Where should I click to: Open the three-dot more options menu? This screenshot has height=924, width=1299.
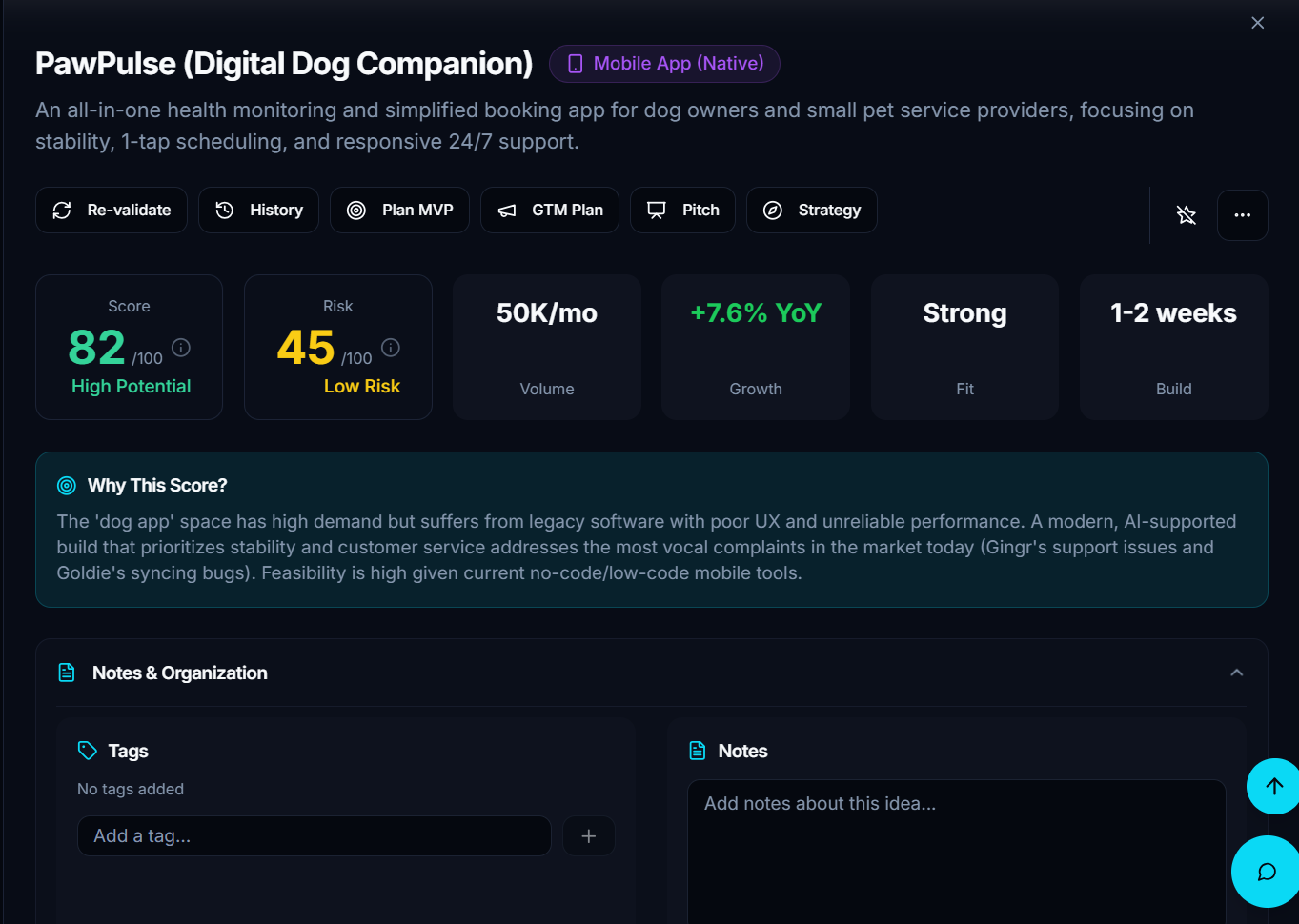click(x=1242, y=215)
